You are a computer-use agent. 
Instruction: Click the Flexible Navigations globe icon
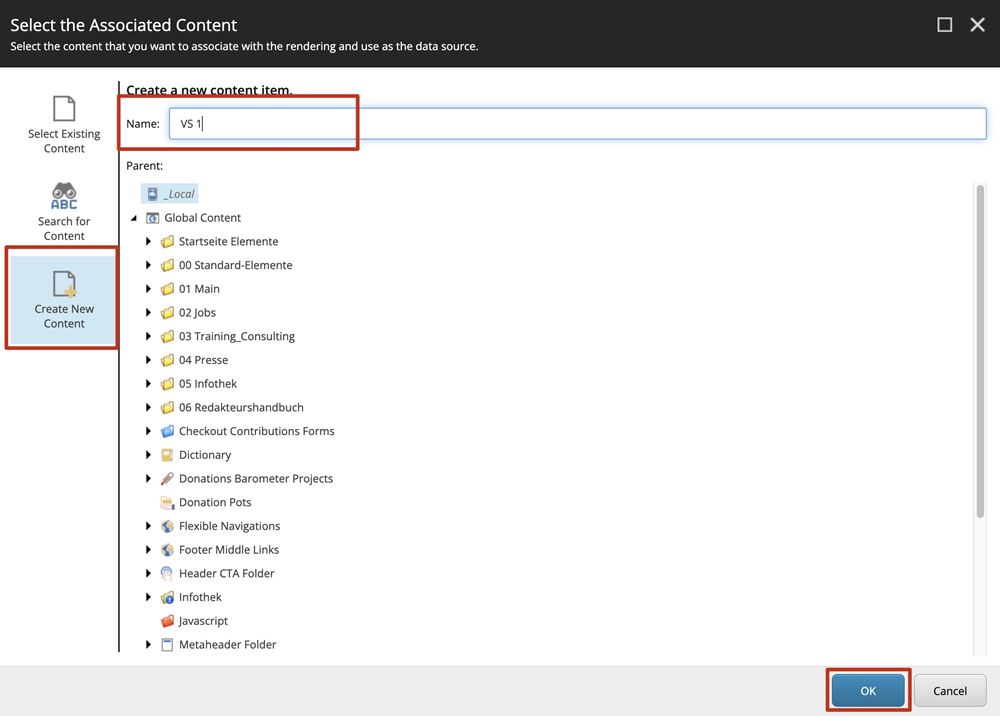pos(167,526)
